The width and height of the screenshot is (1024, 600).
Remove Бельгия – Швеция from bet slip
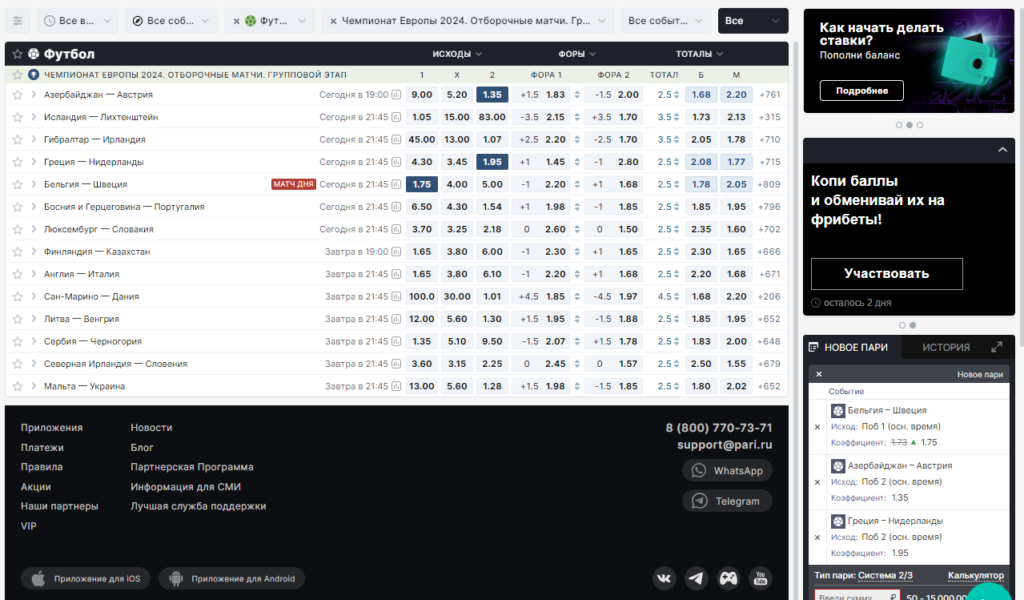[x=817, y=427]
